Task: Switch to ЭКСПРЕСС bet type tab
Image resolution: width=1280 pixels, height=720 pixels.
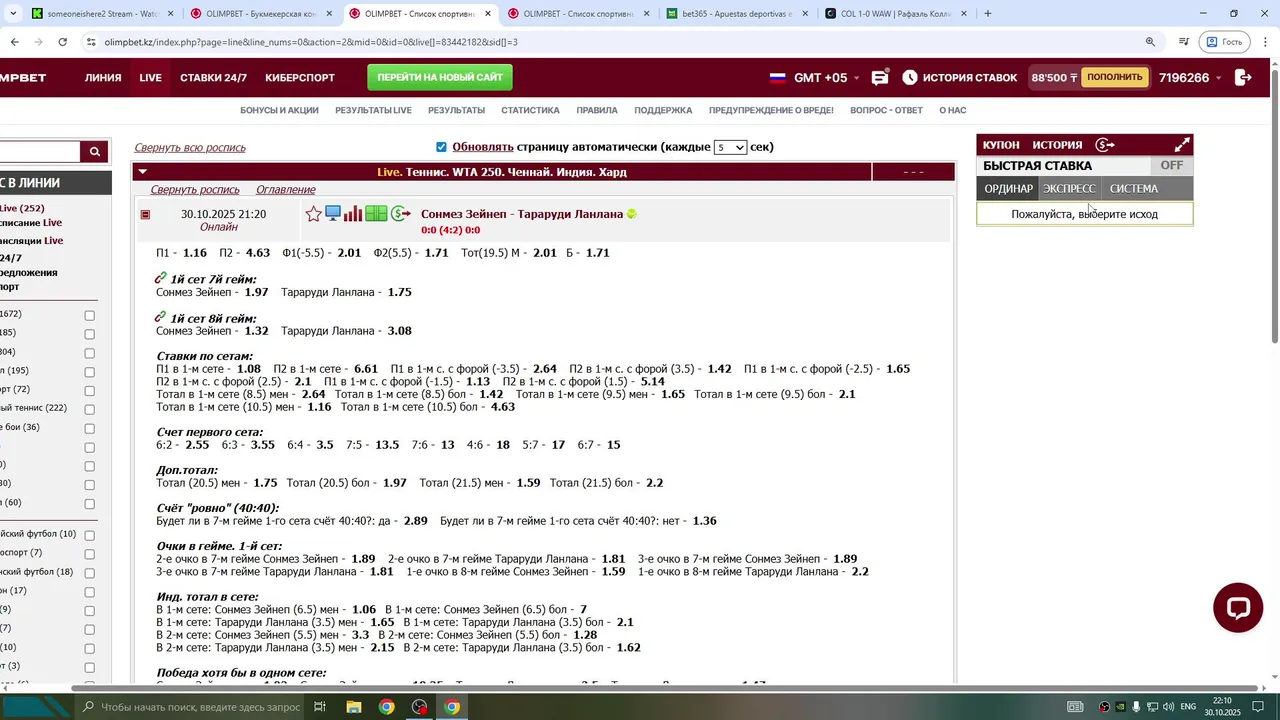Action: 1069,188
